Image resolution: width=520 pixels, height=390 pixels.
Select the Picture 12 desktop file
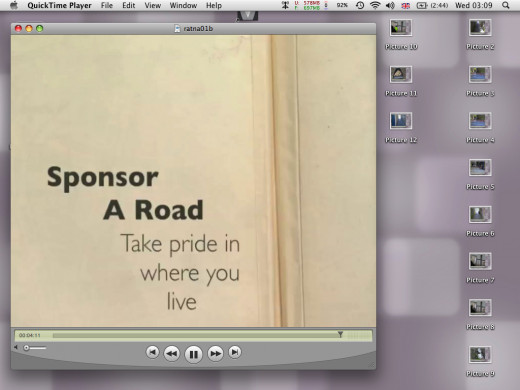[401, 128]
